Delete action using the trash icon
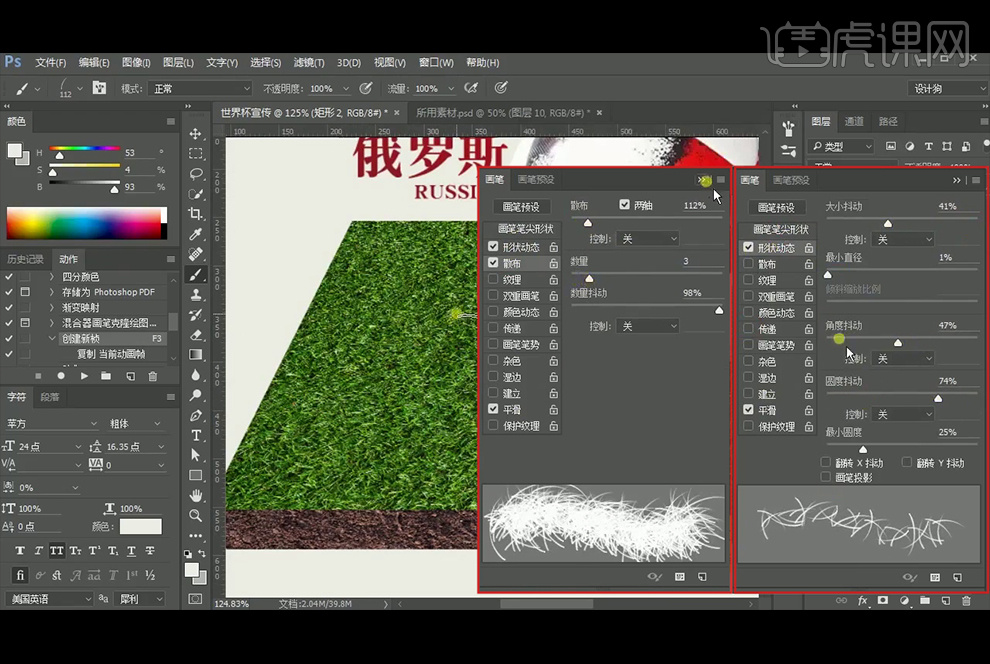This screenshot has height=664, width=990. point(153,376)
